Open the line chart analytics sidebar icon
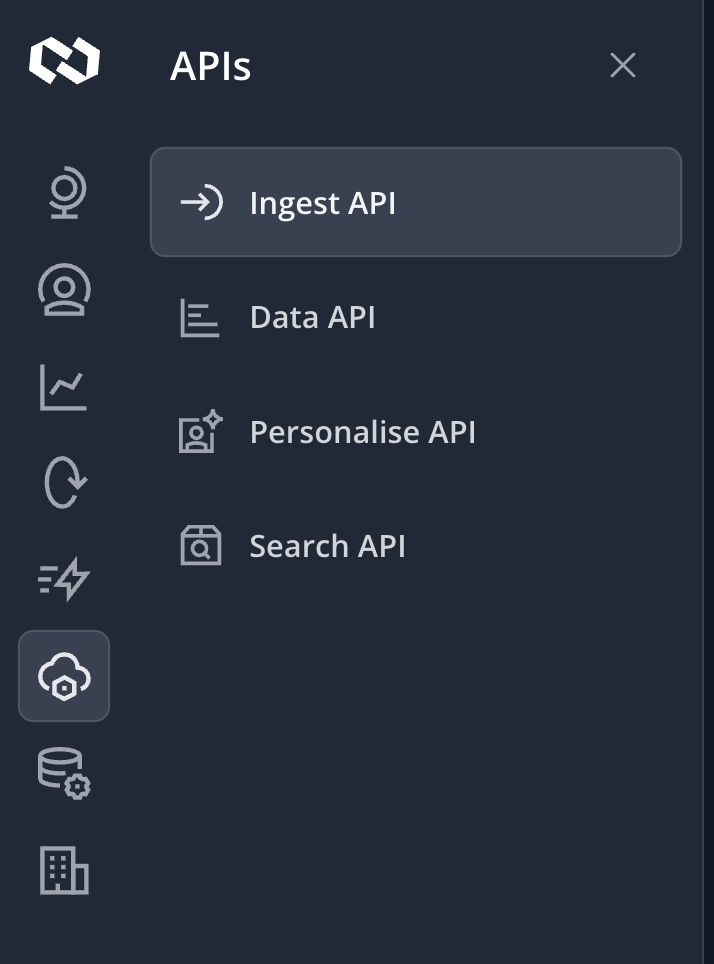The image size is (714, 964). 64,387
